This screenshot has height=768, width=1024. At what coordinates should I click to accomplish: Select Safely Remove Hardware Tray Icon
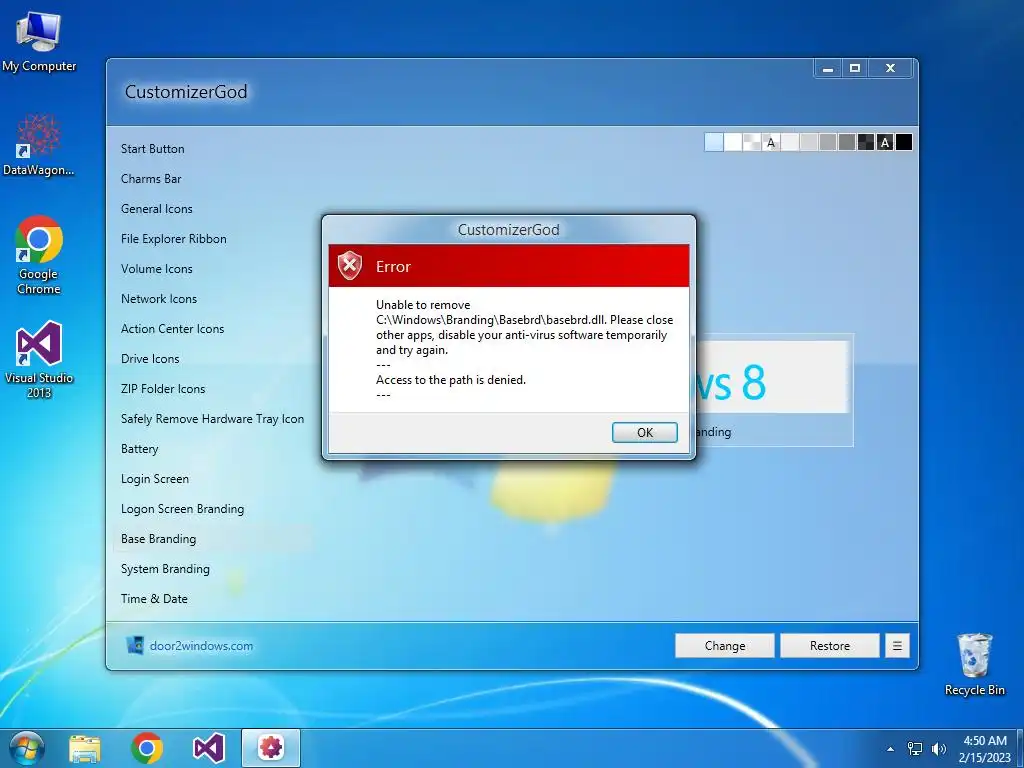click(x=212, y=419)
